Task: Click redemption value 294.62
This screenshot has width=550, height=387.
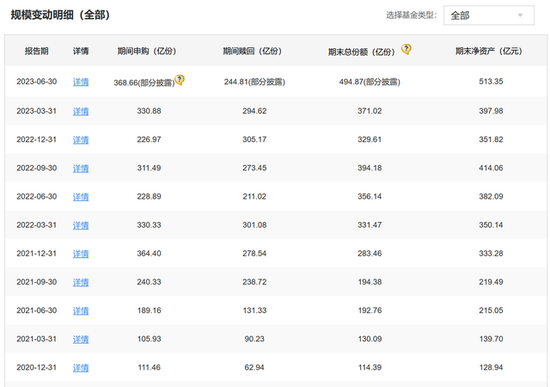Action: point(255,111)
